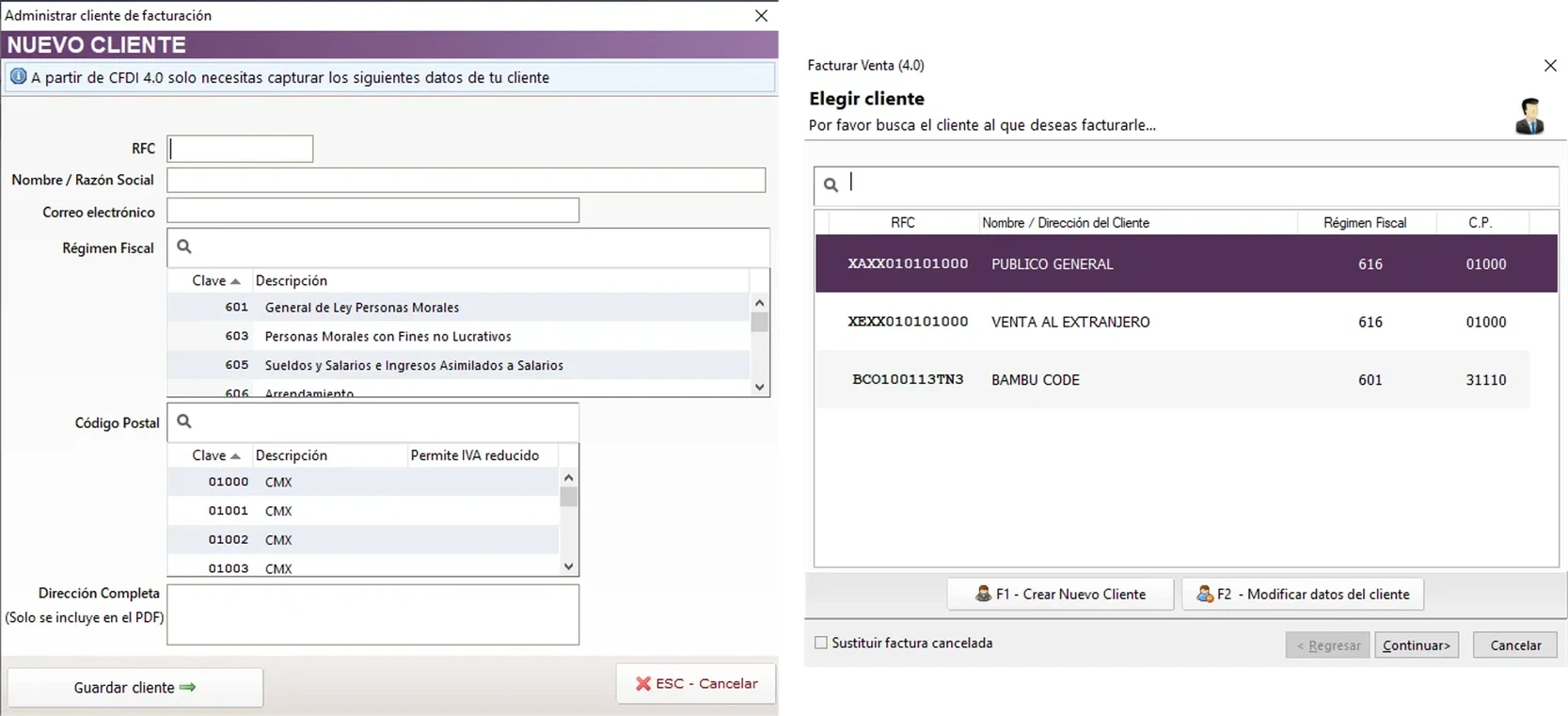The image size is (1568, 716).
Task: Select the PUBLICO GENERAL client row
Action: tap(1186, 263)
